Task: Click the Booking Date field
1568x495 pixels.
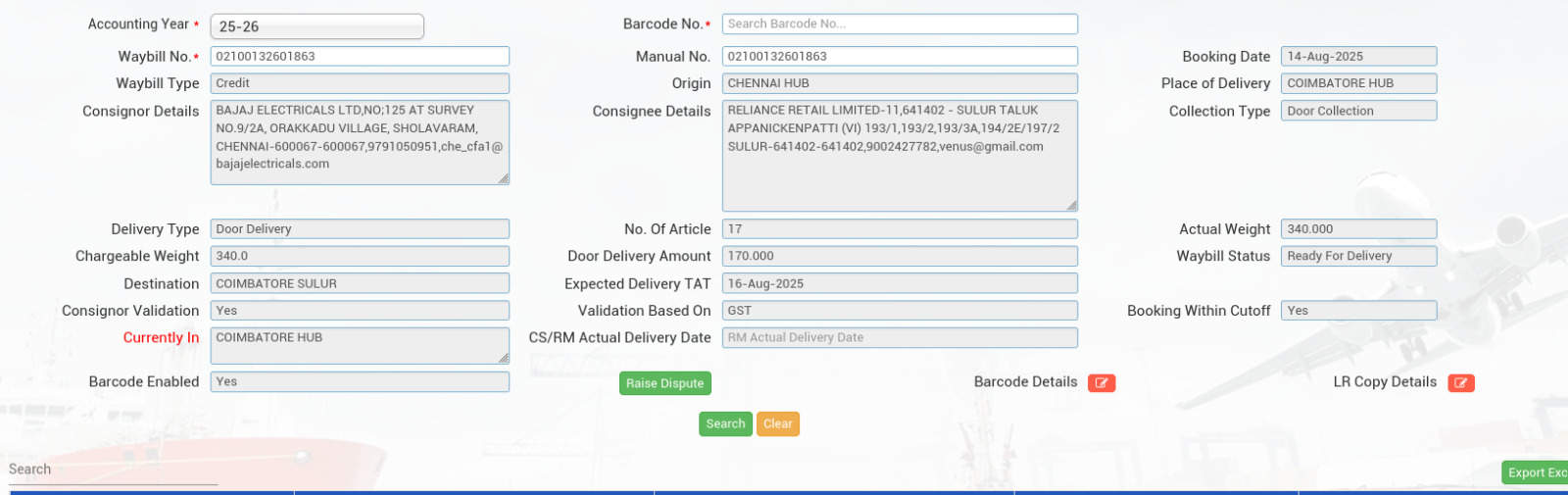Action: [1357, 57]
